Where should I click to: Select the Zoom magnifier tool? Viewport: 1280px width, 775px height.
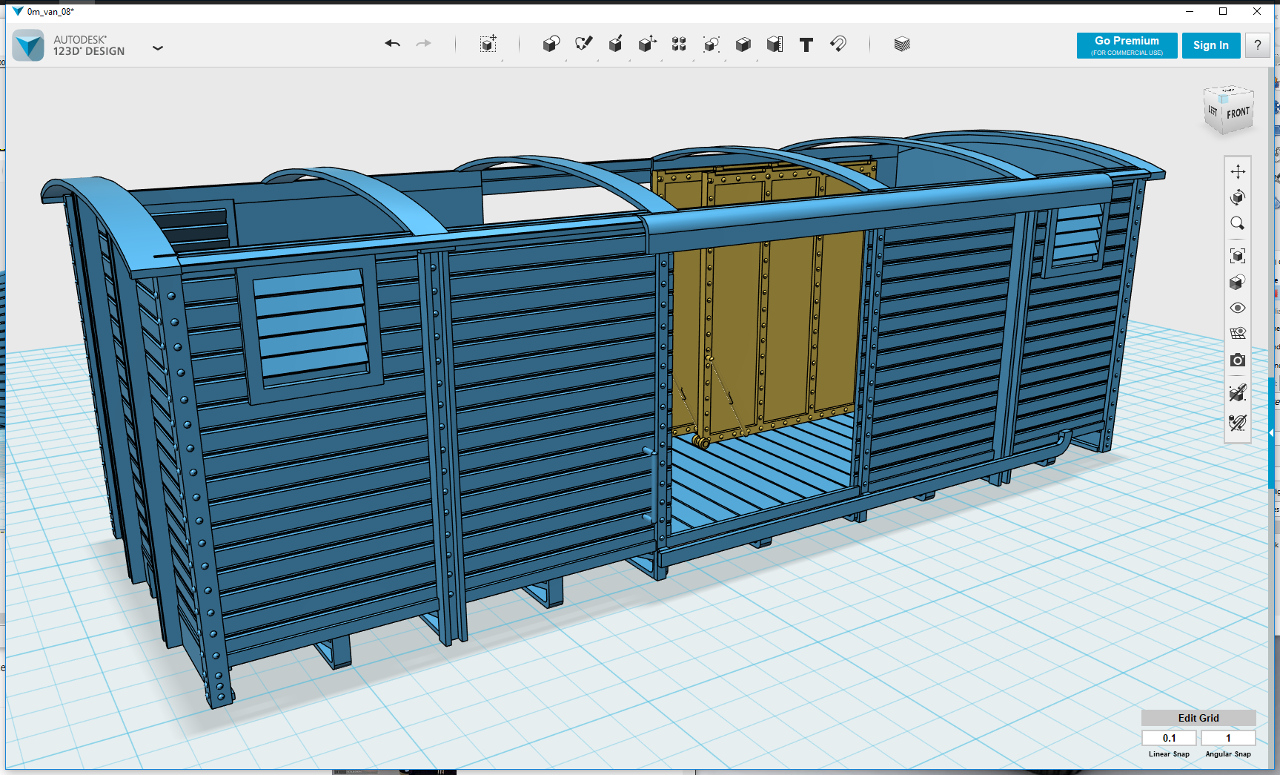(x=1238, y=223)
